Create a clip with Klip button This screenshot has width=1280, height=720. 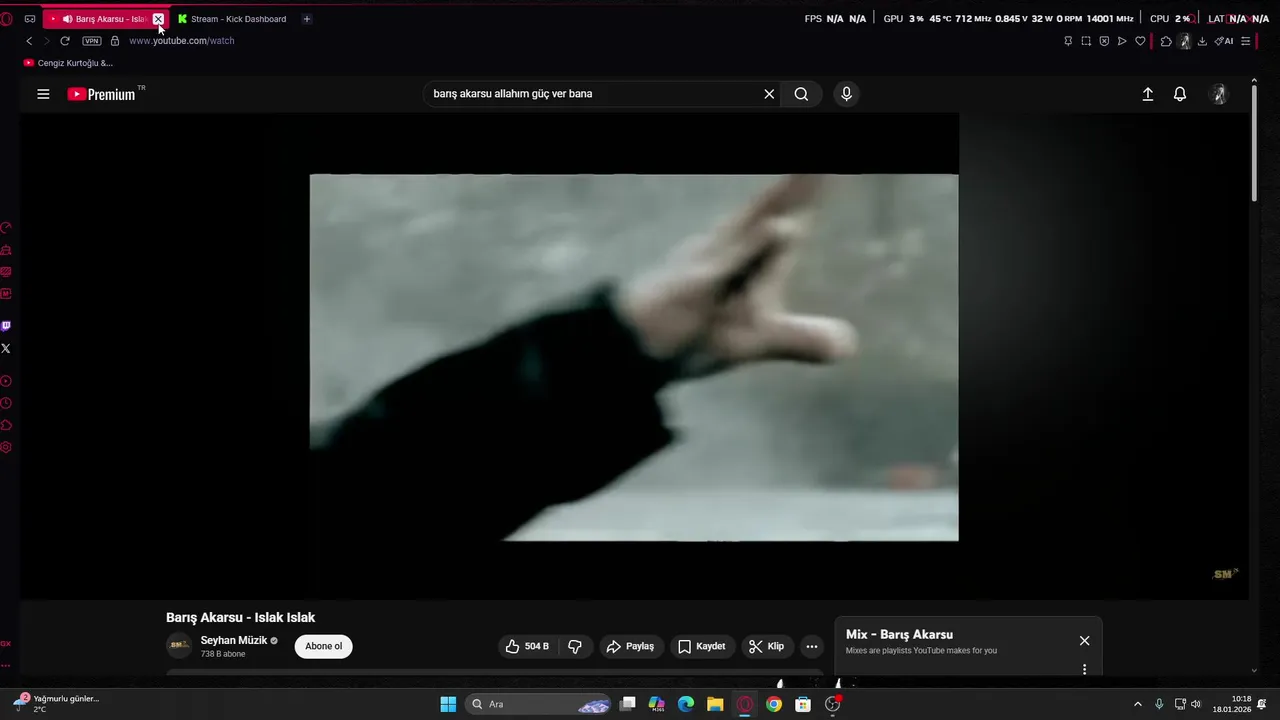tap(767, 646)
